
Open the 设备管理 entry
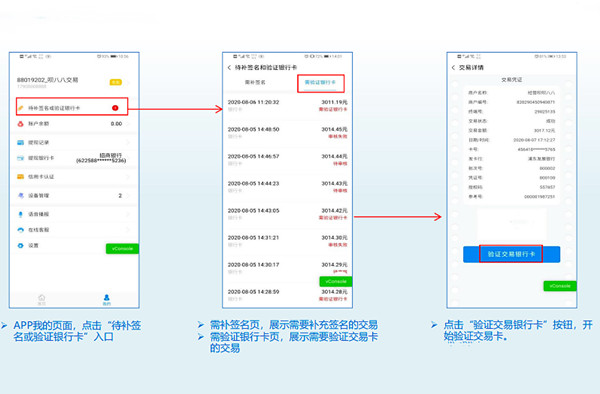point(74,195)
